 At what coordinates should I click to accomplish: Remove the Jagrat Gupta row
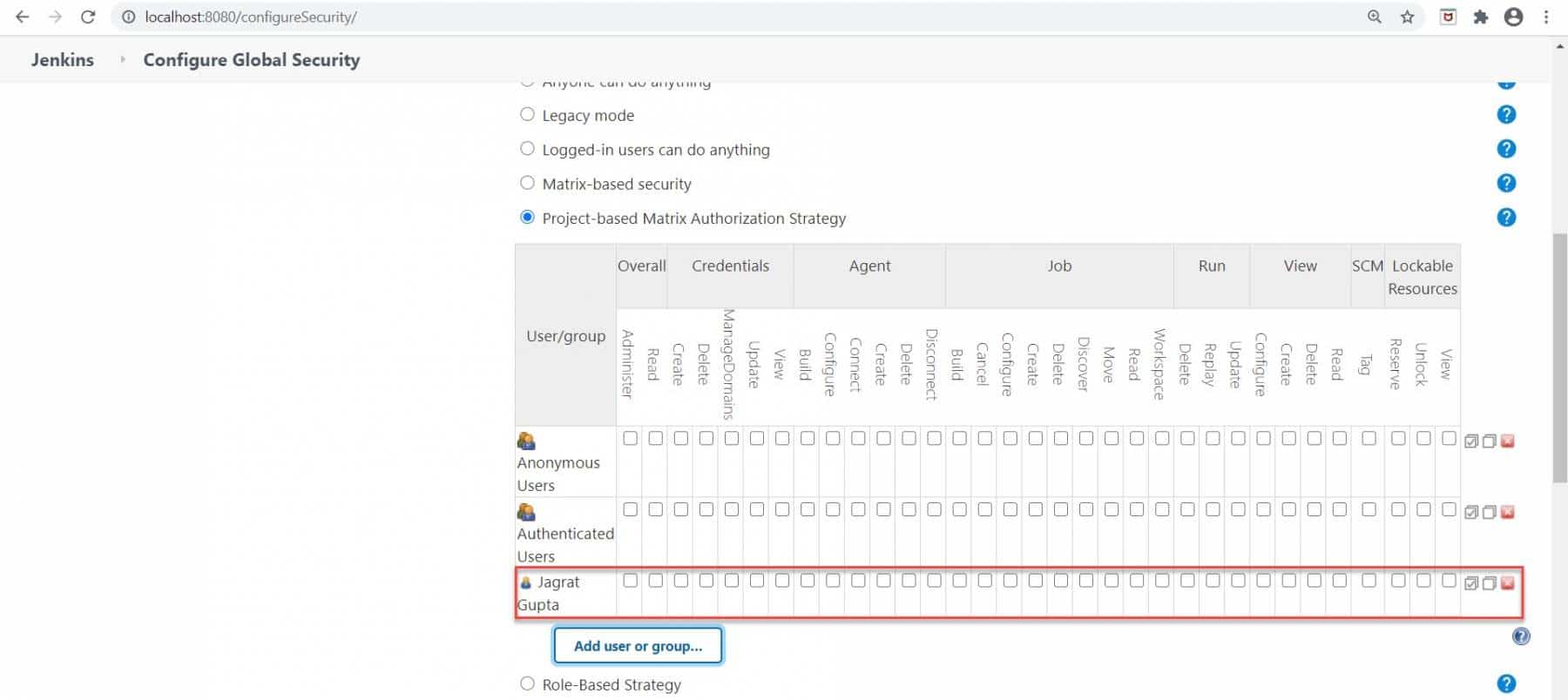(1508, 583)
